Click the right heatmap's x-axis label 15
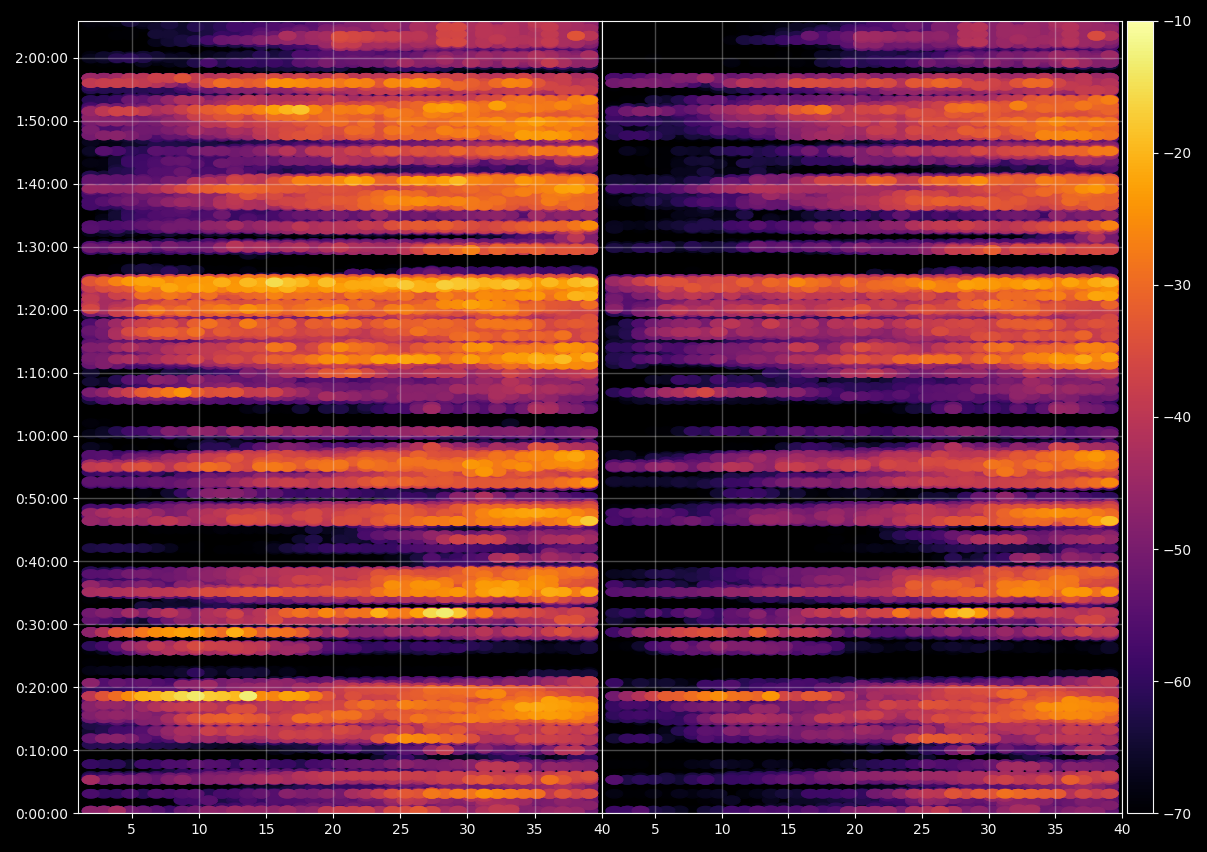This screenshot has width=1207, height=852. pos(788,830)
